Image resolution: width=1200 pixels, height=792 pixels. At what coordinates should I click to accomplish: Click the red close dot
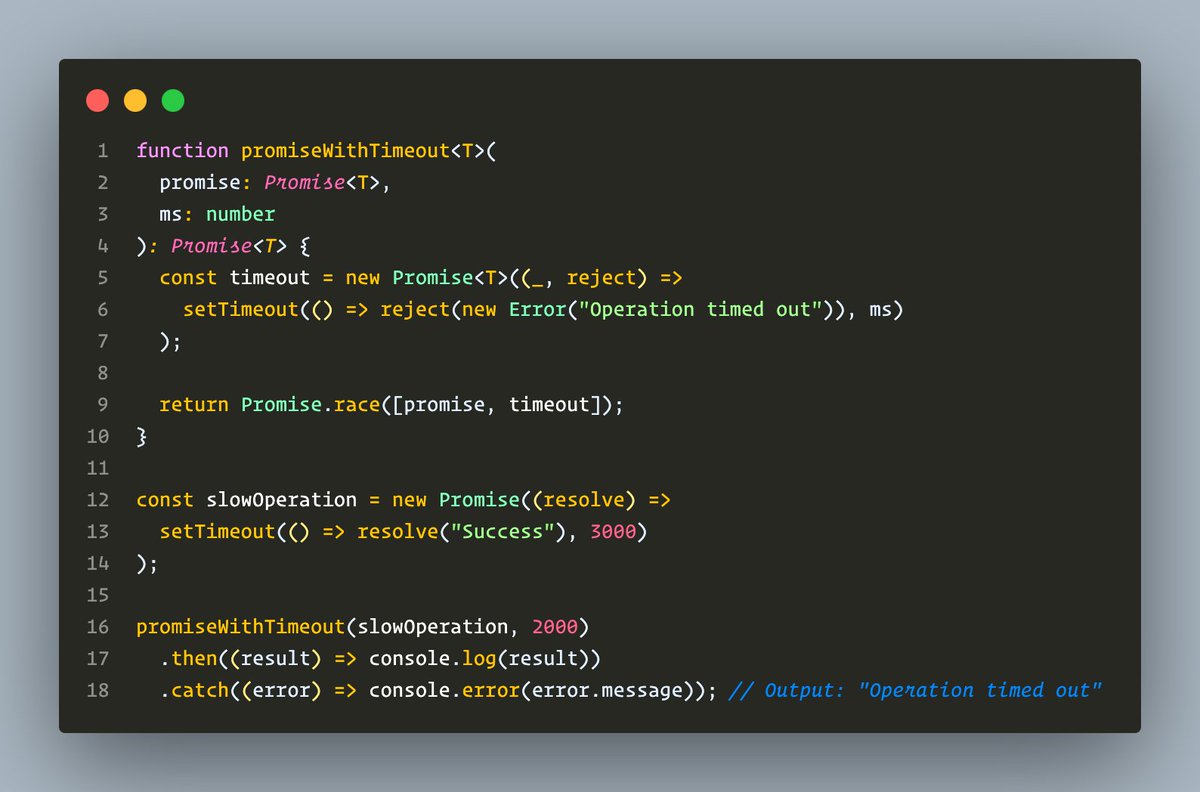[x=97, y=100]
